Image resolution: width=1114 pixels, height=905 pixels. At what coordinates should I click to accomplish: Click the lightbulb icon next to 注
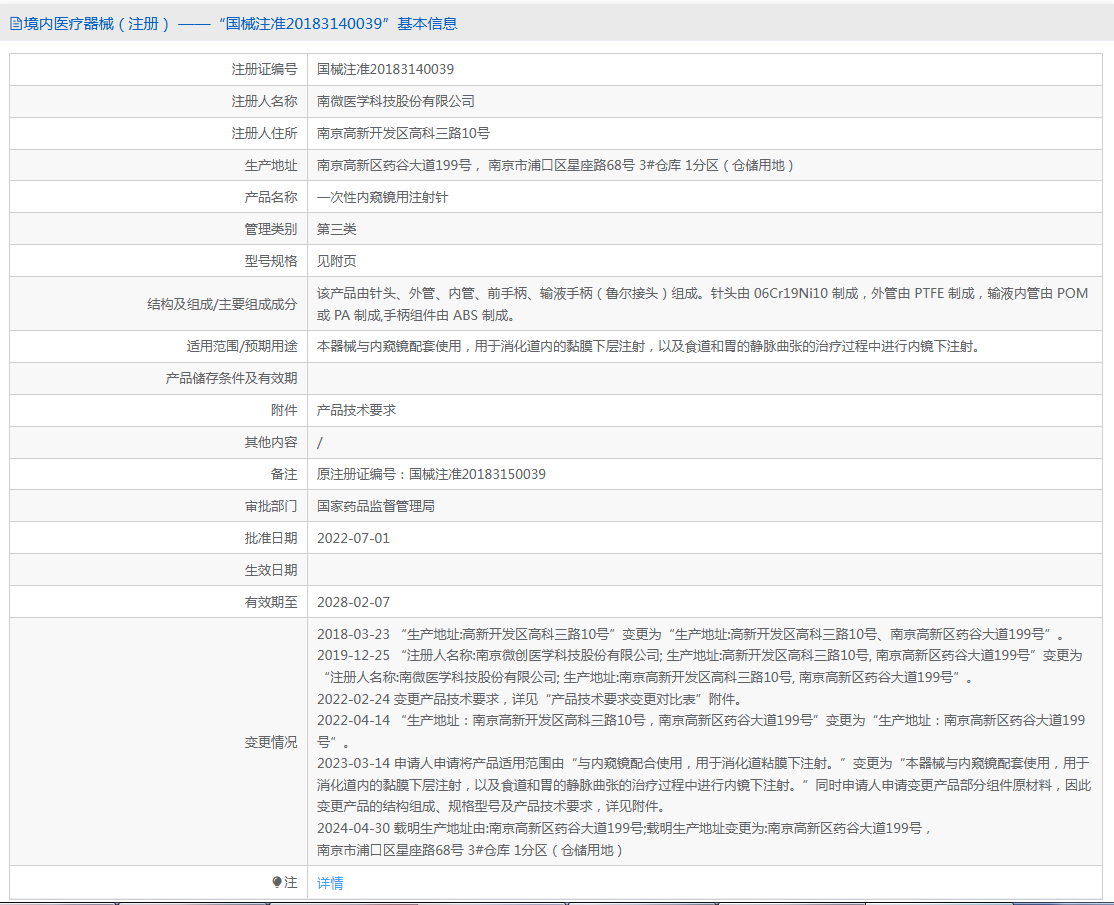pos(277,882)
